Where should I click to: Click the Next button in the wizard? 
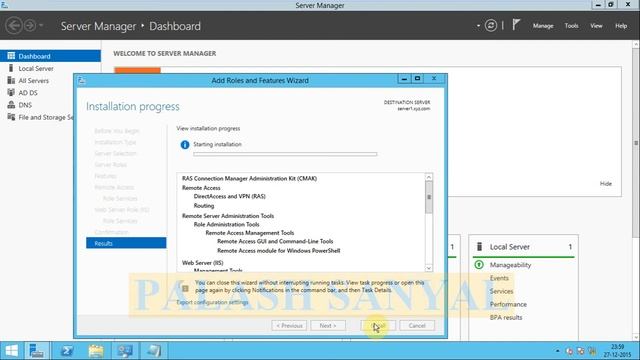[328, 326]
